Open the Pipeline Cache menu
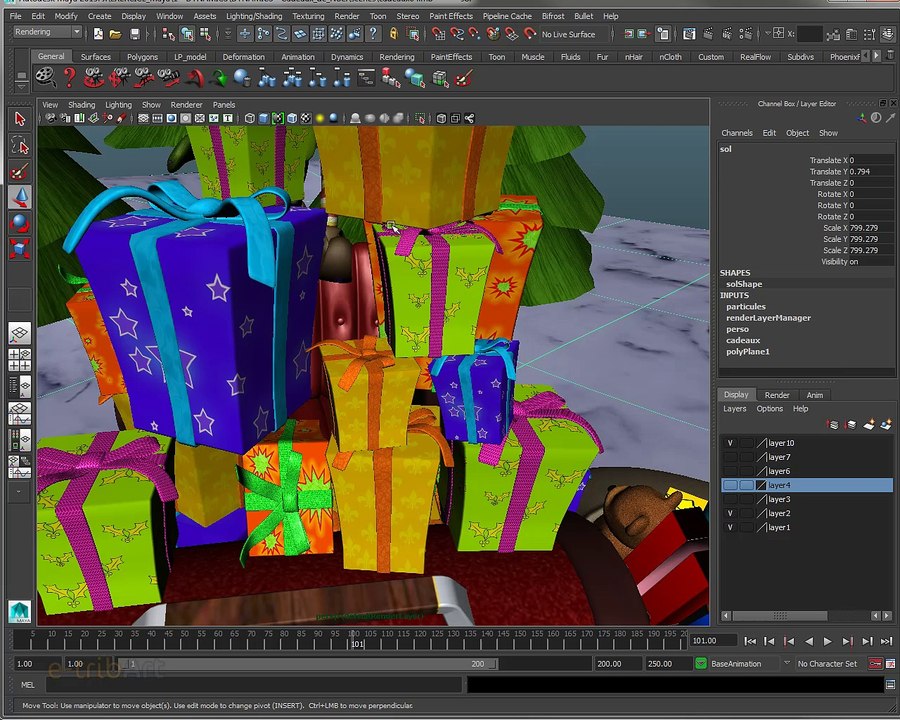900x720 pixels. tap(507, 16)
